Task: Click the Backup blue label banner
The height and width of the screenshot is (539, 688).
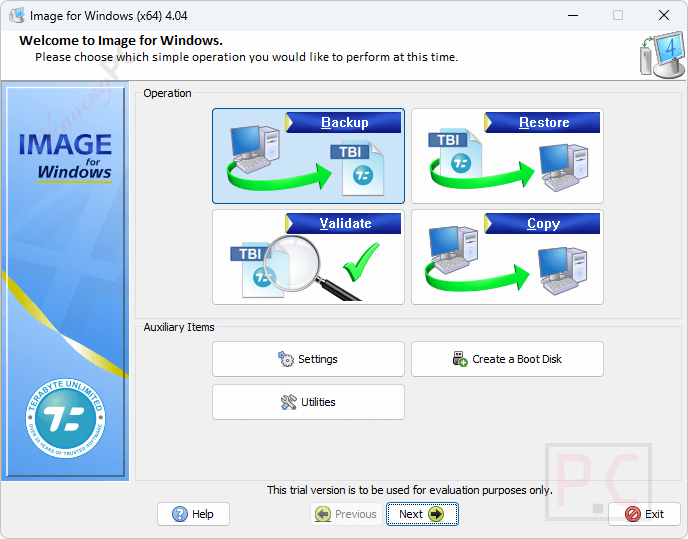Action: [x=343, y=122]
